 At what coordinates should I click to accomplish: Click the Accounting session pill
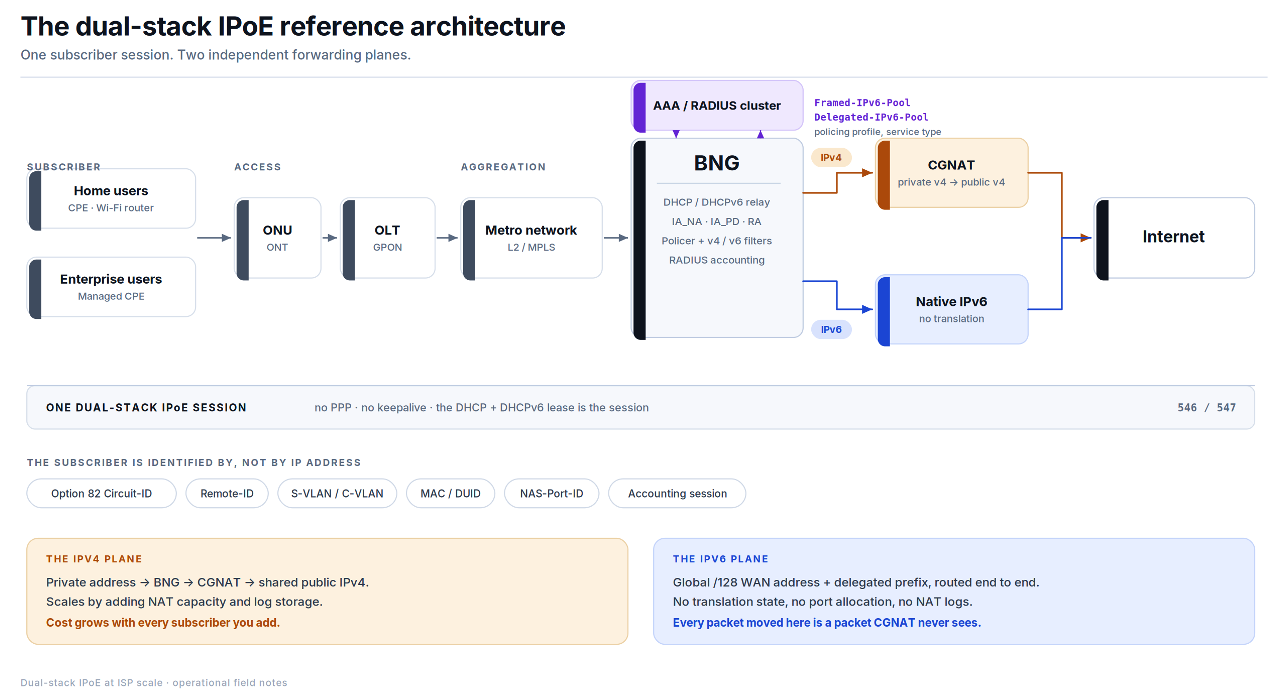point(677,493)
